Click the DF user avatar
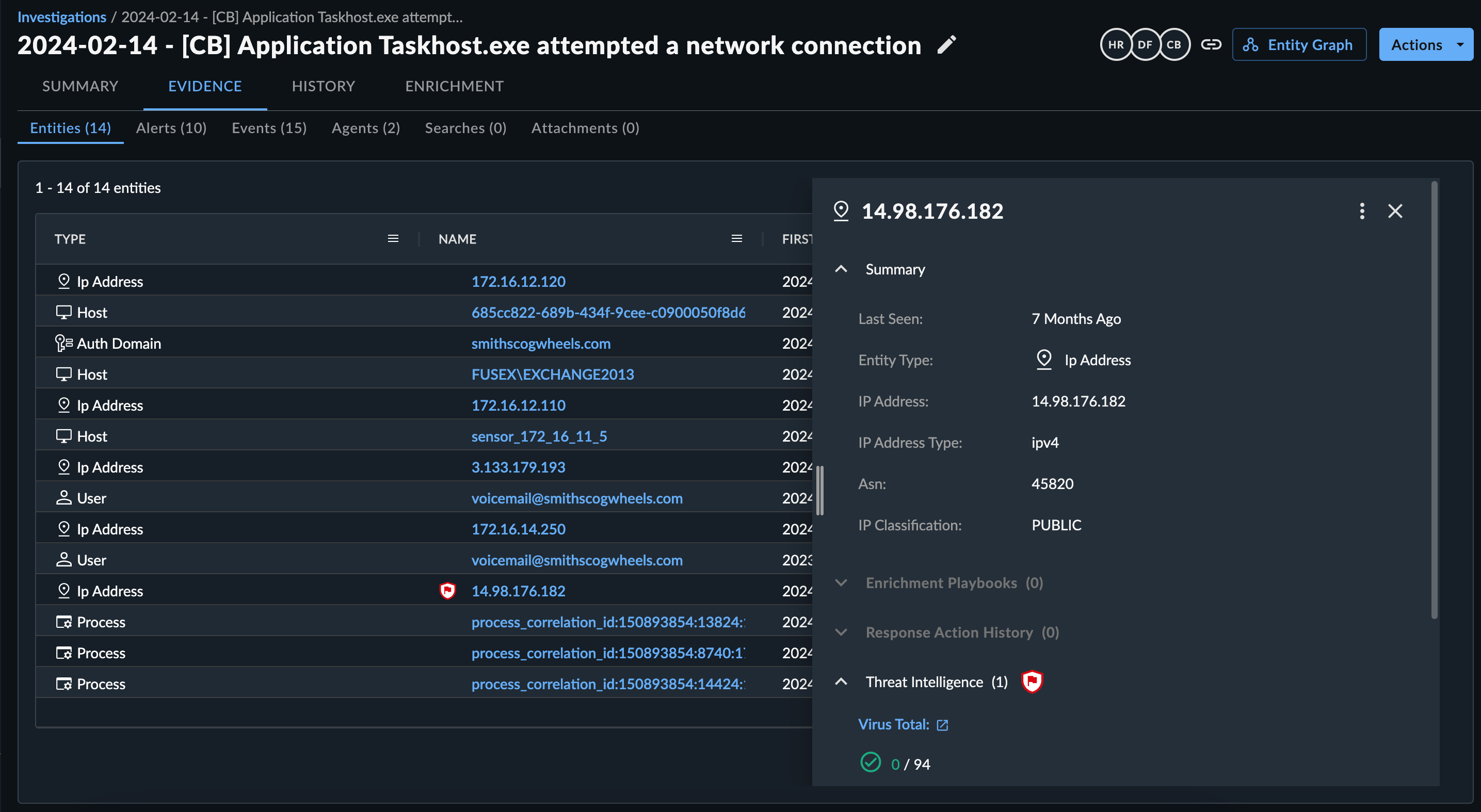The width and height of the screenshot is (1481, 812). [1145, 45]
